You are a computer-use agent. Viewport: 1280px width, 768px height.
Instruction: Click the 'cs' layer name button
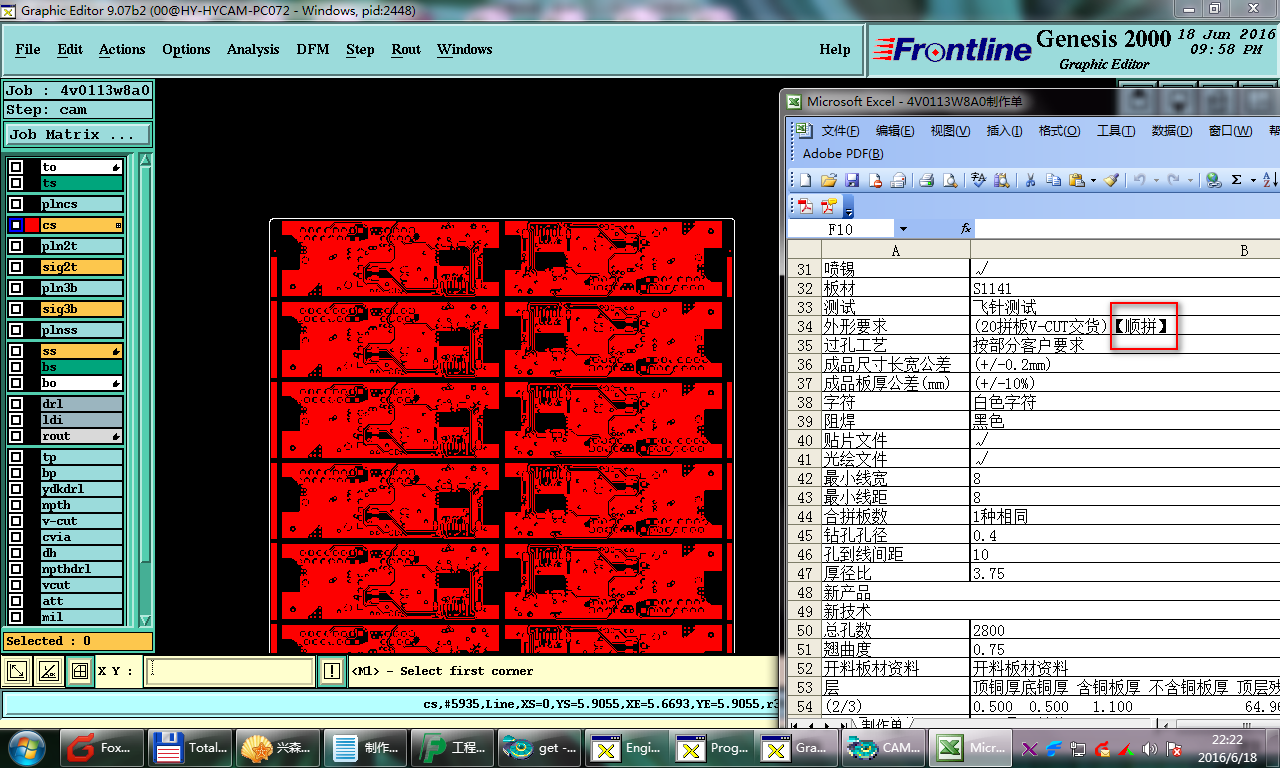82,225
